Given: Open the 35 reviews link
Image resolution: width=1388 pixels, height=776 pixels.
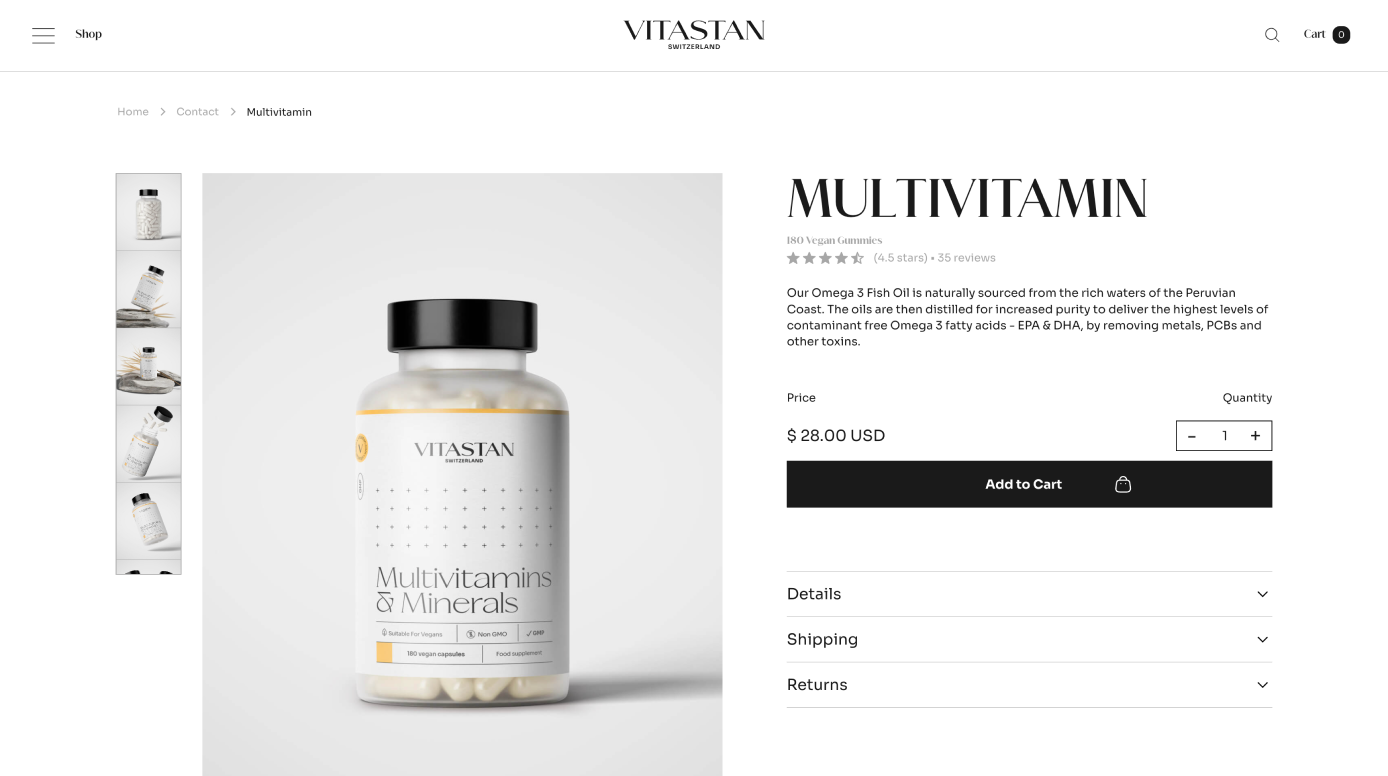Looking at the screenshot, I should [x=966, y=258].
